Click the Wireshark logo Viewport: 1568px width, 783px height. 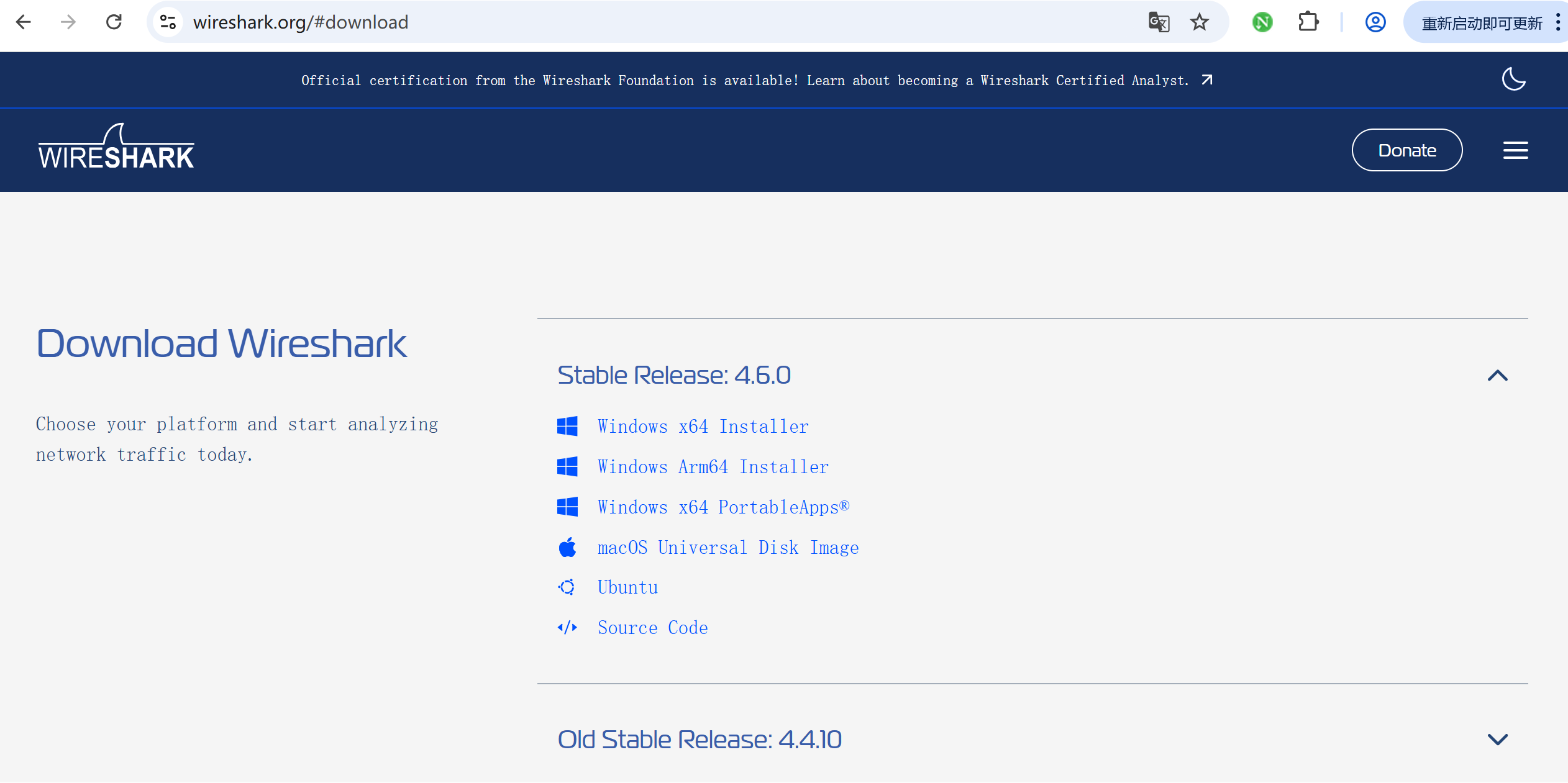[x=116, y=147]
